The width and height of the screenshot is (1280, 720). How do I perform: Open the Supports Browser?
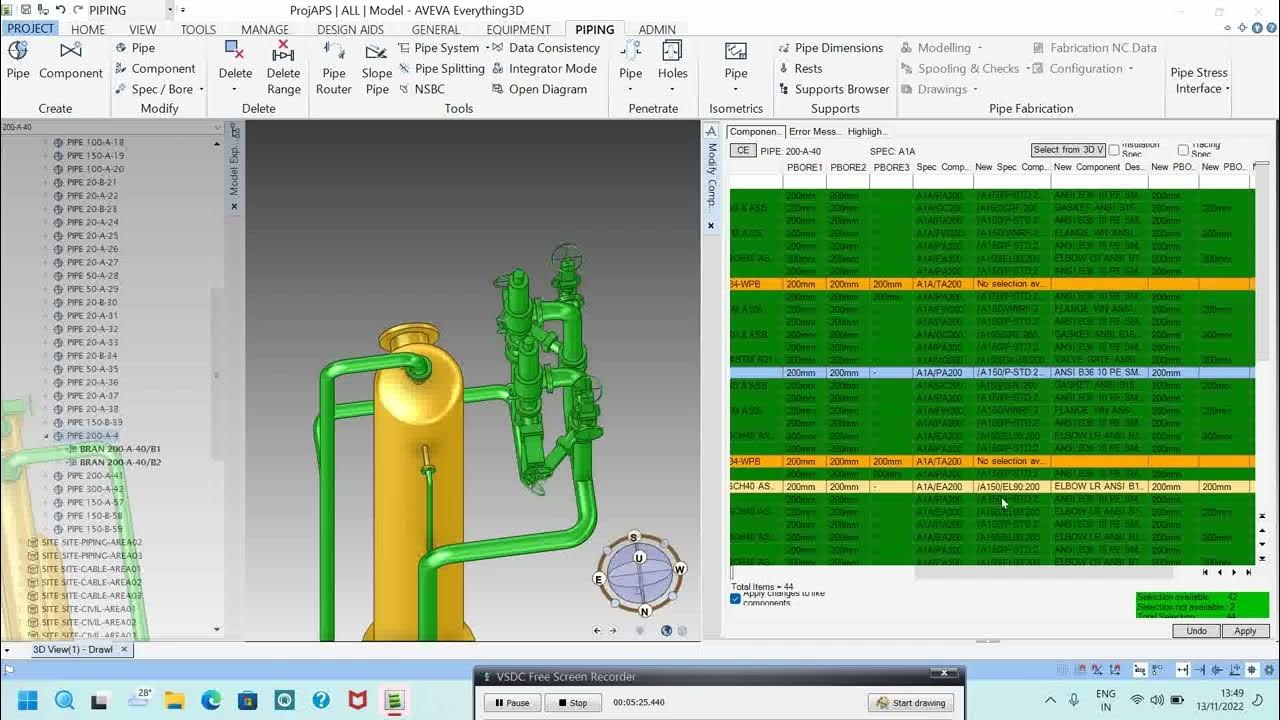point(834,89)
